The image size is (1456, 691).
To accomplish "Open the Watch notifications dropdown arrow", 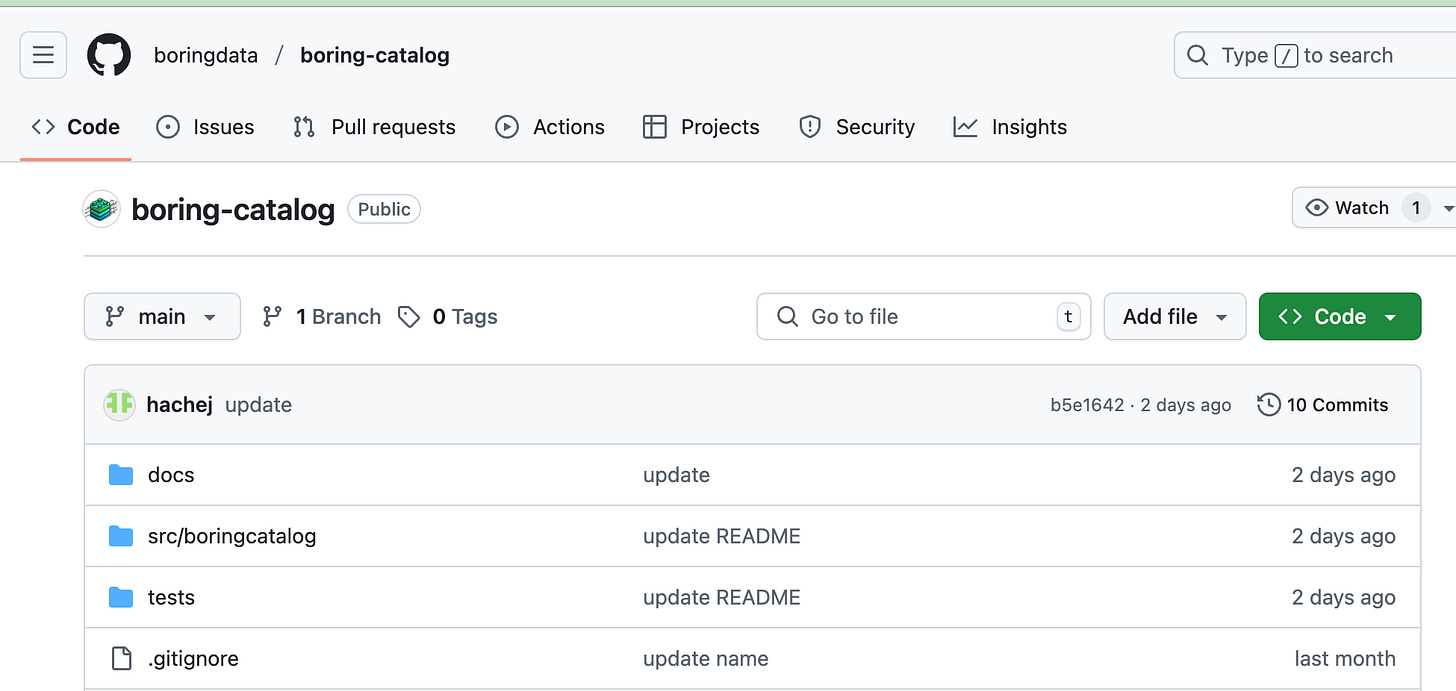I will click(x=1447, y=208).
